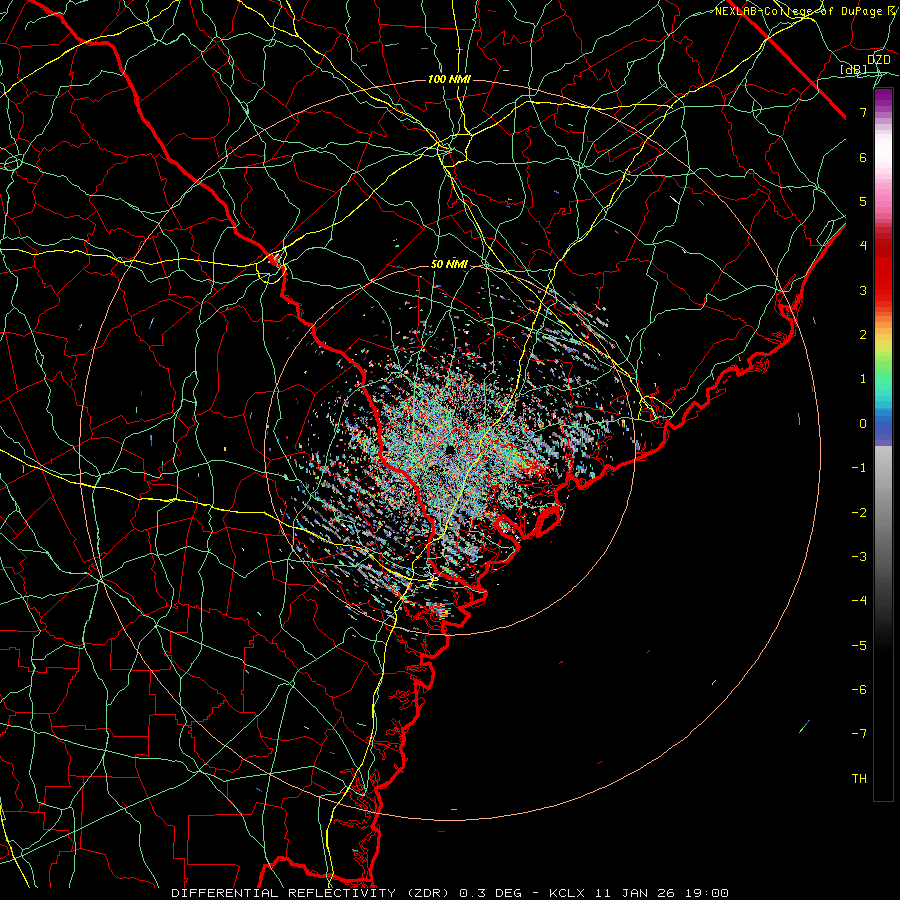
Task: Click the black radar site dot at map center
Action: (x=450, y=449)
